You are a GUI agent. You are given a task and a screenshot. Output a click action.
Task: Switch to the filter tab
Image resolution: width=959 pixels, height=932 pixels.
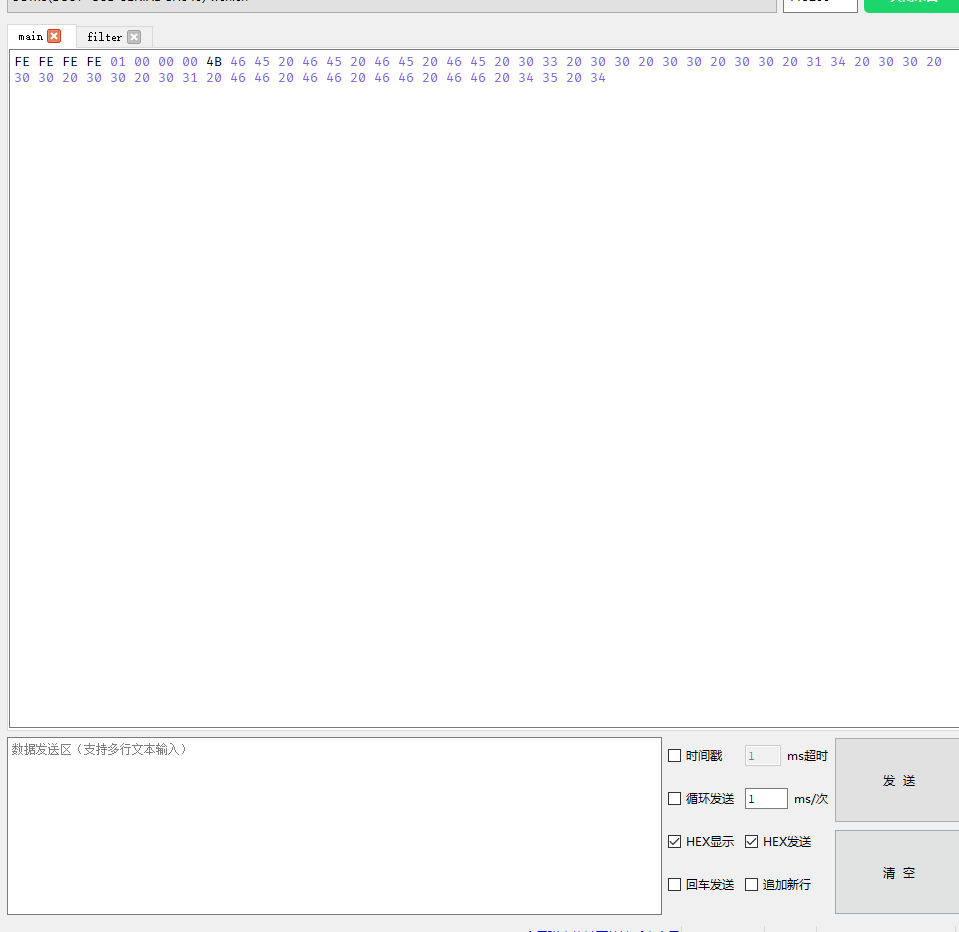pyautogui.click(x=105, y=36)
